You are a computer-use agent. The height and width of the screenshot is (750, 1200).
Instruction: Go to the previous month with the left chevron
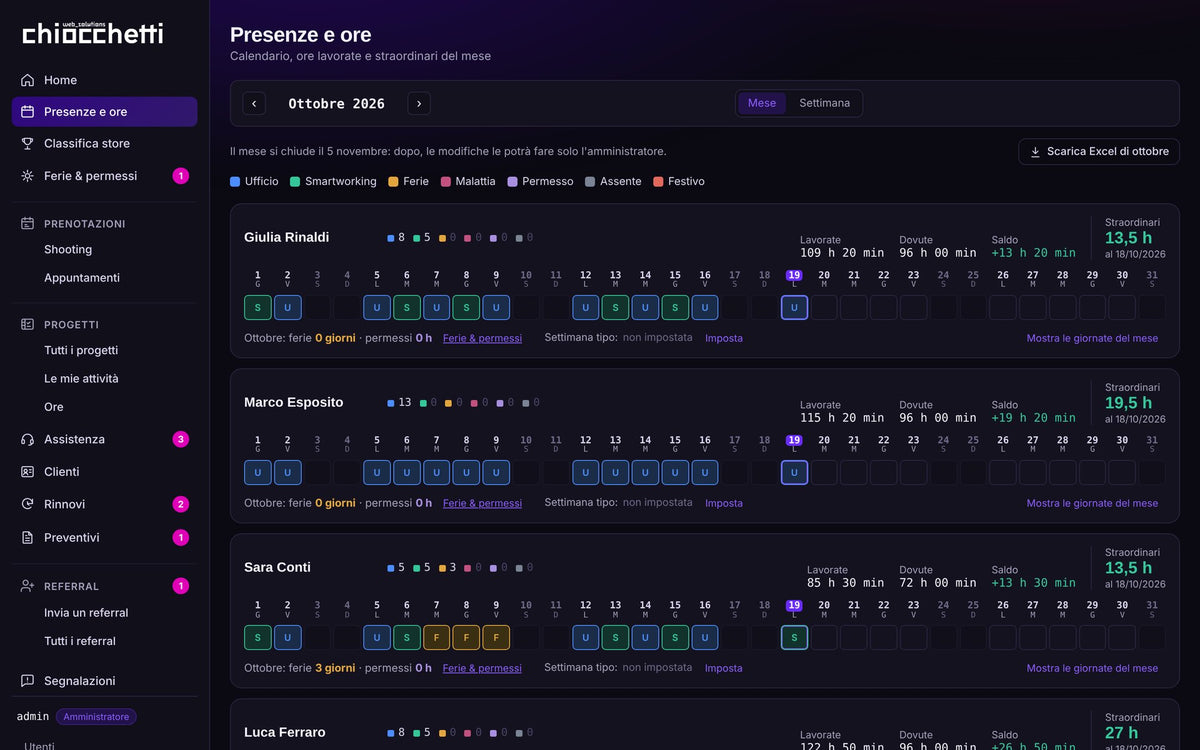[254, 103]
